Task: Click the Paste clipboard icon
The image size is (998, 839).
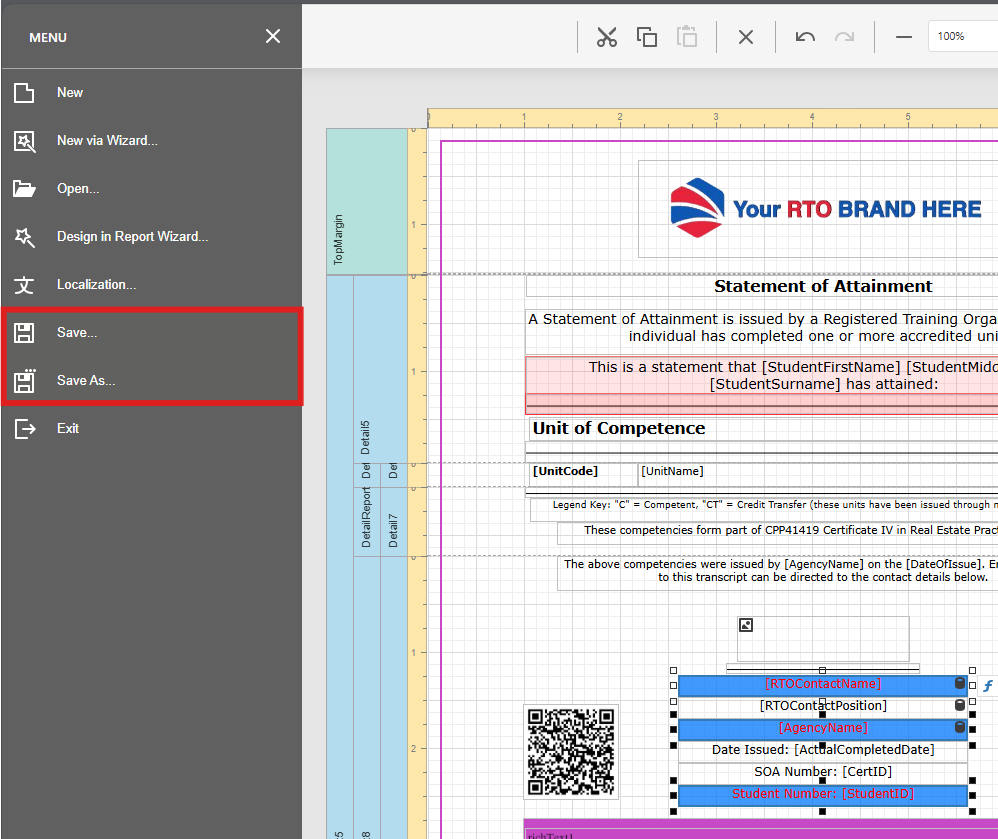Action: point(687,37)
